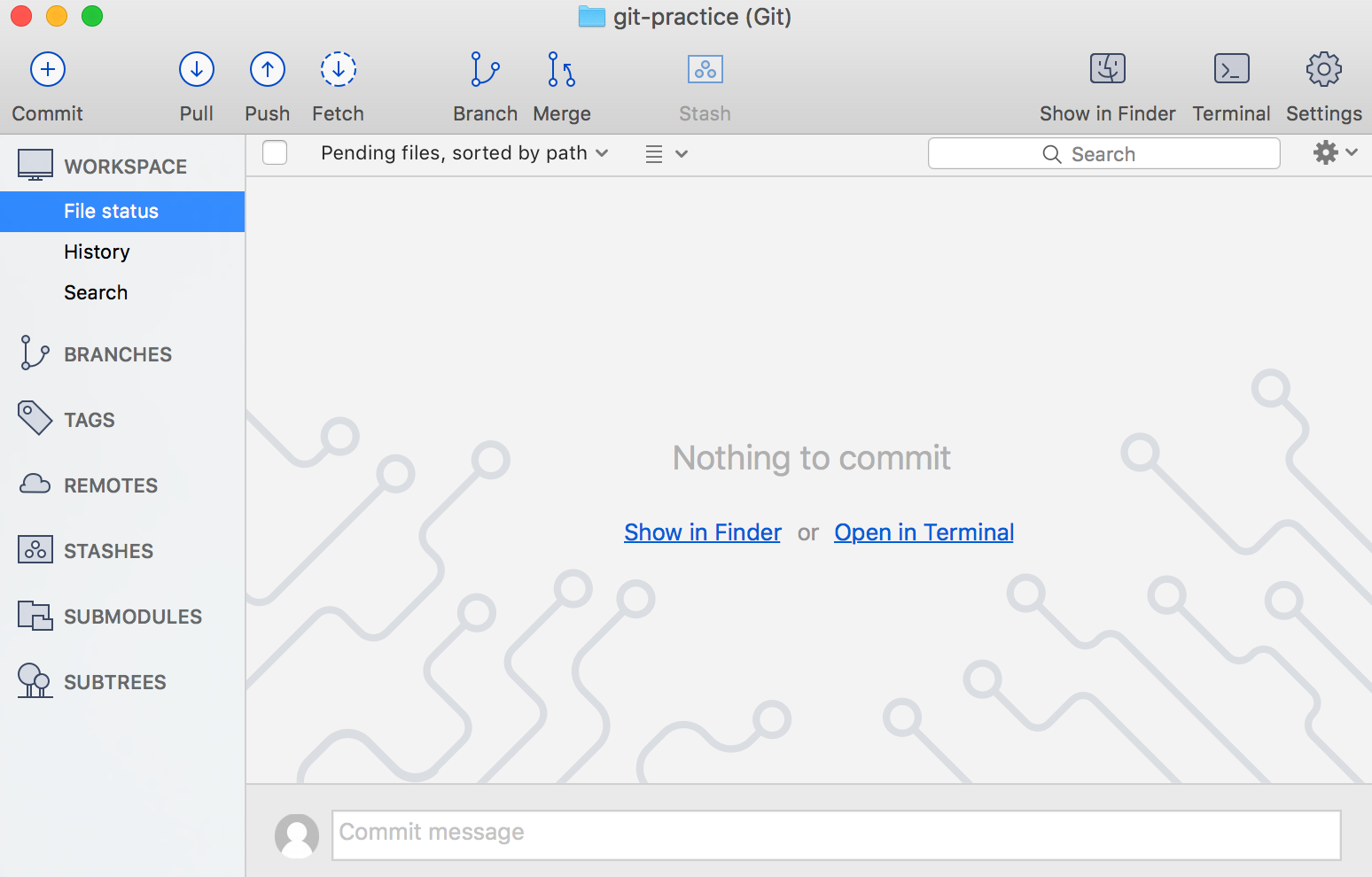Click the Commit plus icon

pos(48,69)
